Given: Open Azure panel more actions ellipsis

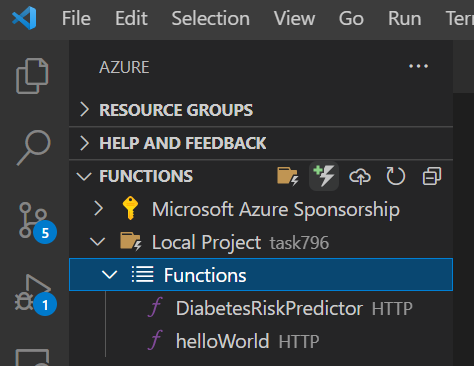Looking at the screenshot, I should (x=418, y=66).
